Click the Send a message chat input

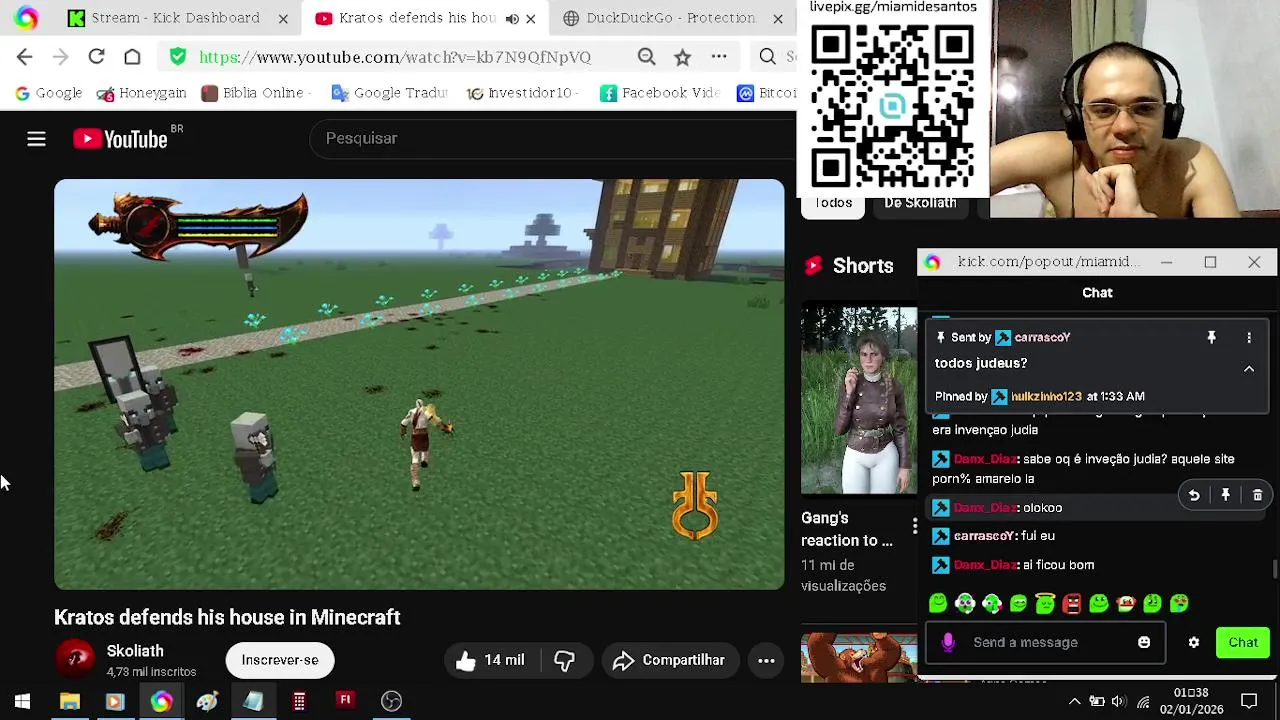pyautogui.click(x=1045, y=642)
